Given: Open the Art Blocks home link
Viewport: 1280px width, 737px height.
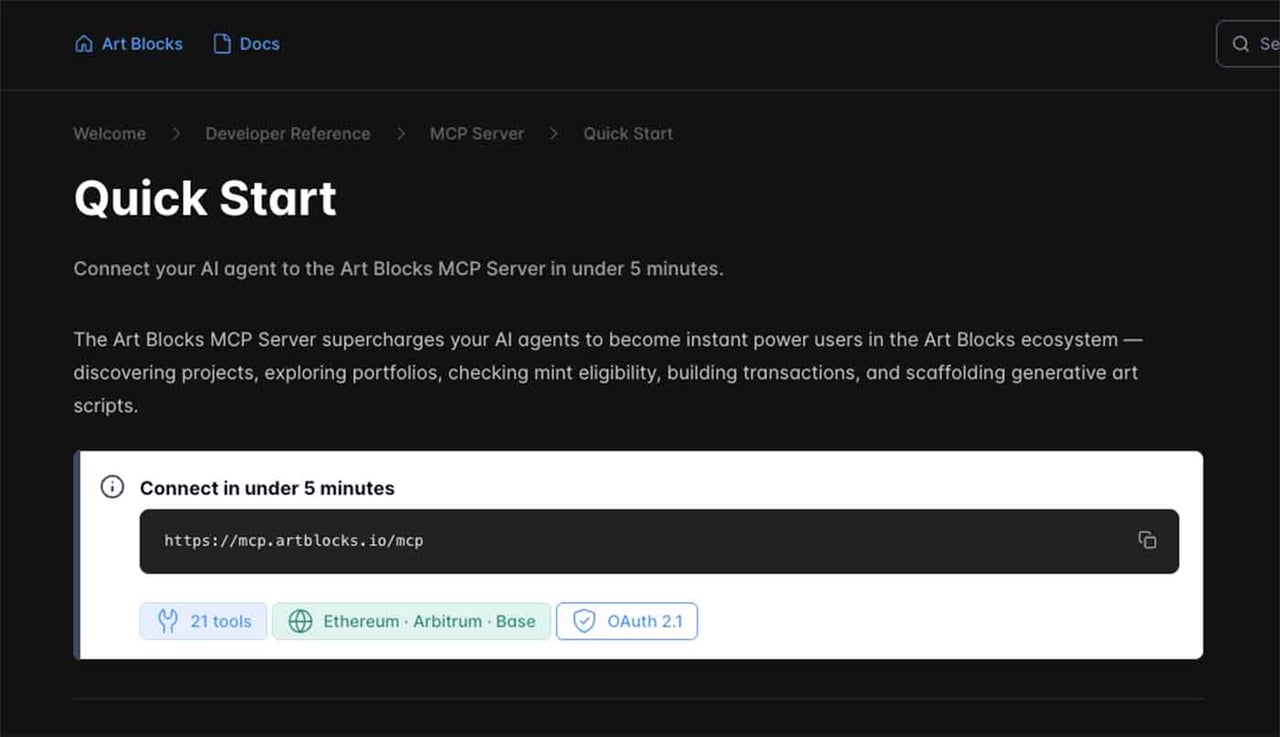Looking at the screenshot, I should click(x=129, y=44).
